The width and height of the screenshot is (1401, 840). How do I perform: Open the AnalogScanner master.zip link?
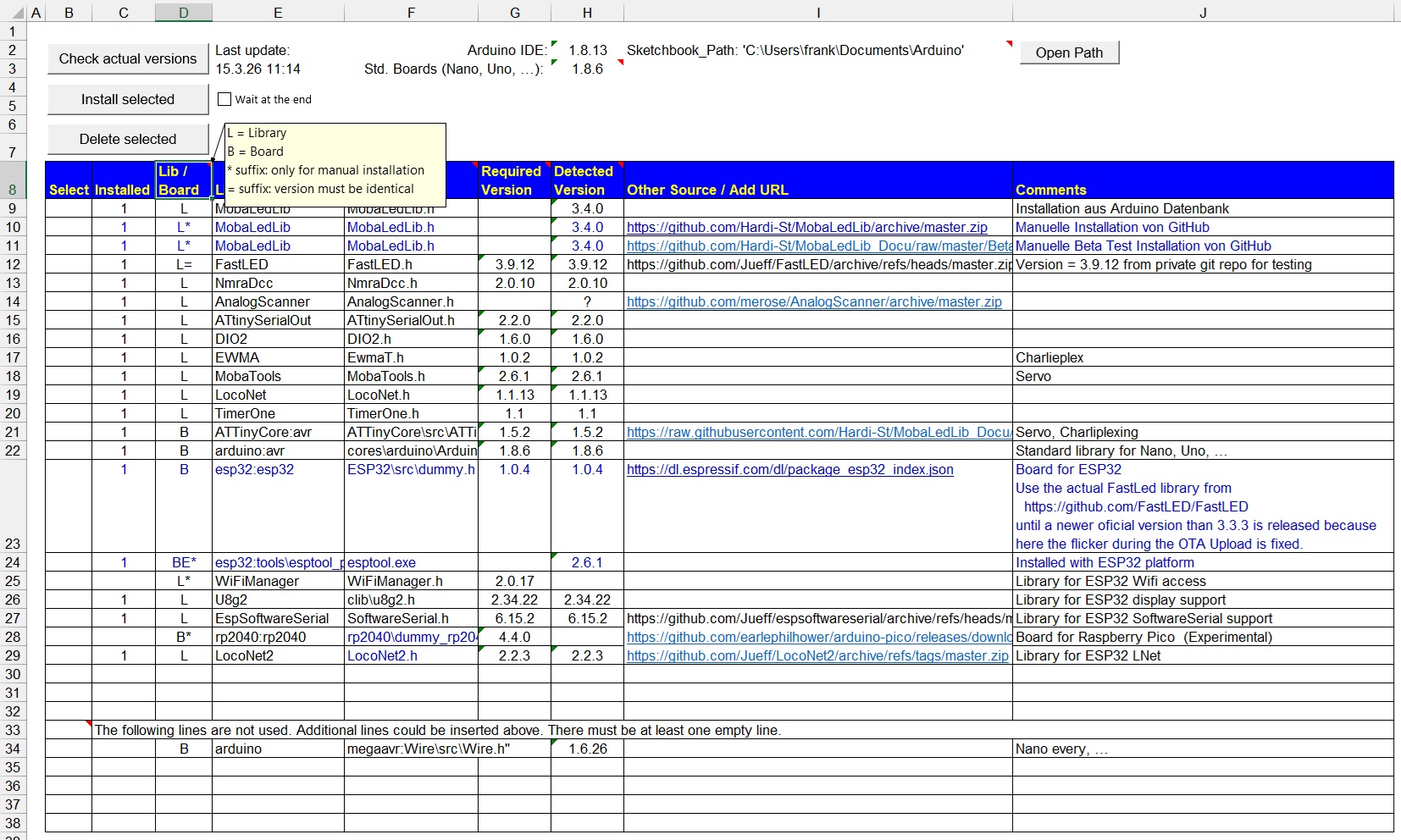pyautogui.click(x=813, y=301)
